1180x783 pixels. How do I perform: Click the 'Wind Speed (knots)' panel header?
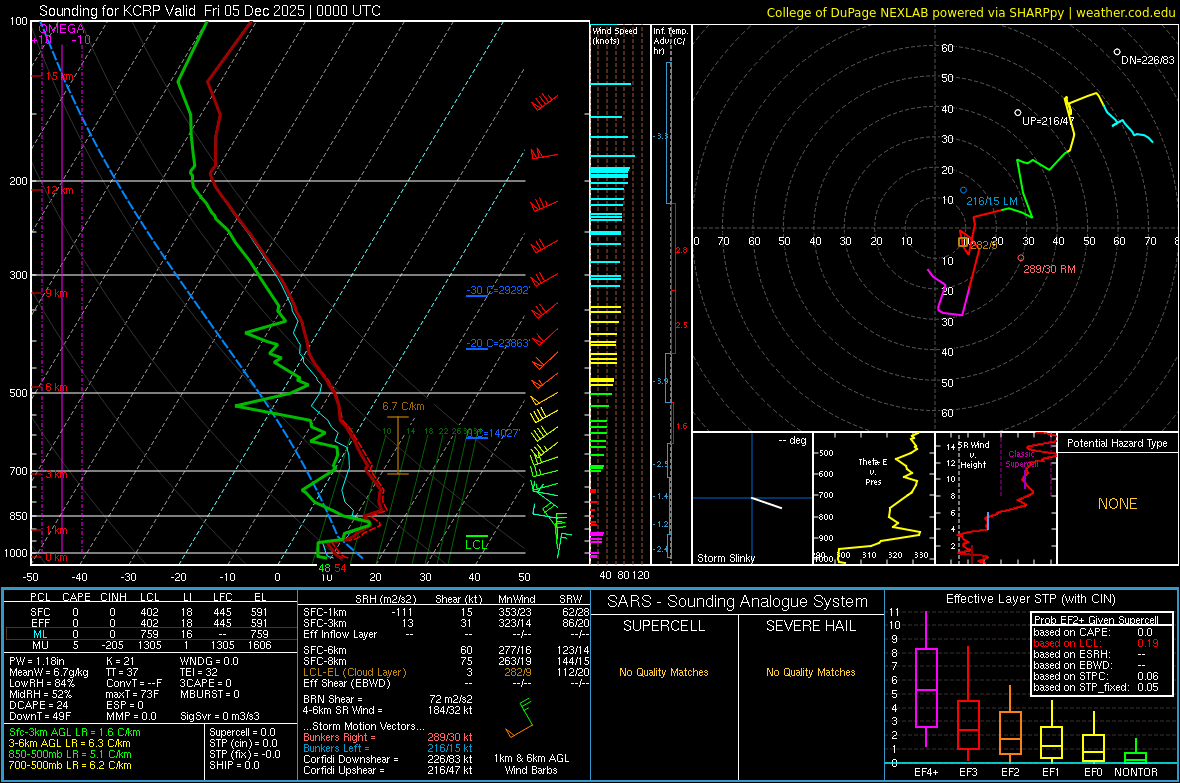614,35
